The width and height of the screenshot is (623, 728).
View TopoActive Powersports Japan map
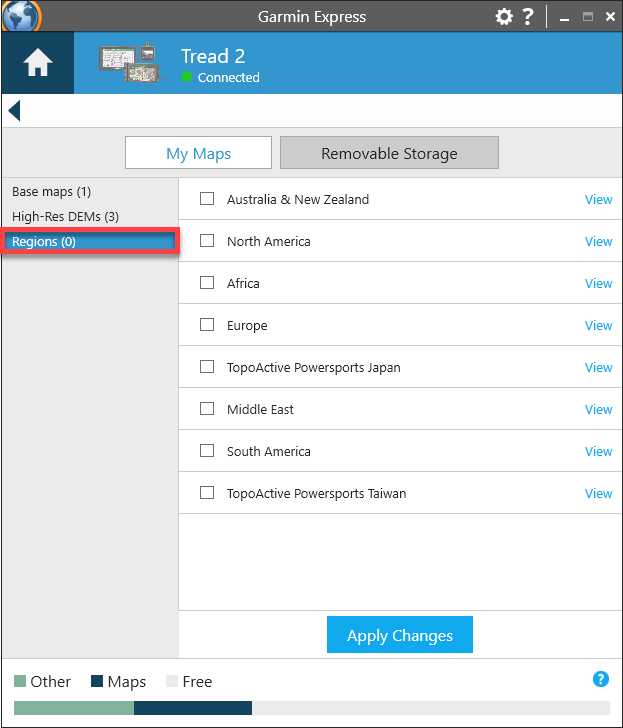click(x=598, y=367)
